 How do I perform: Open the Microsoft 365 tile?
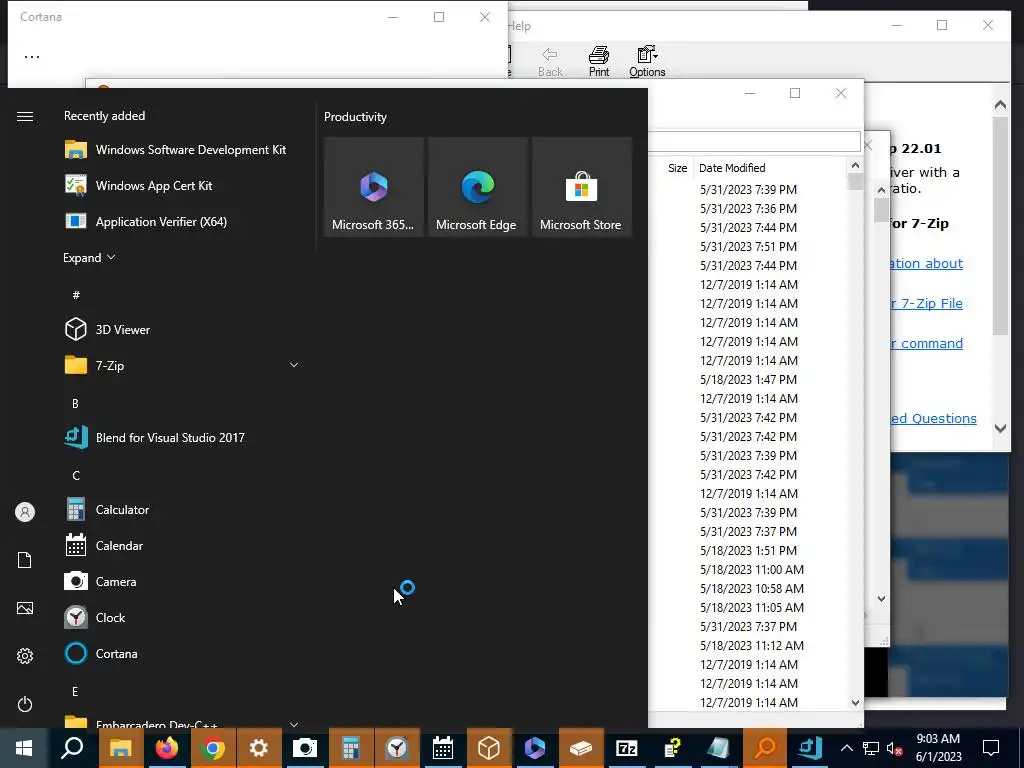click(374, 187)
